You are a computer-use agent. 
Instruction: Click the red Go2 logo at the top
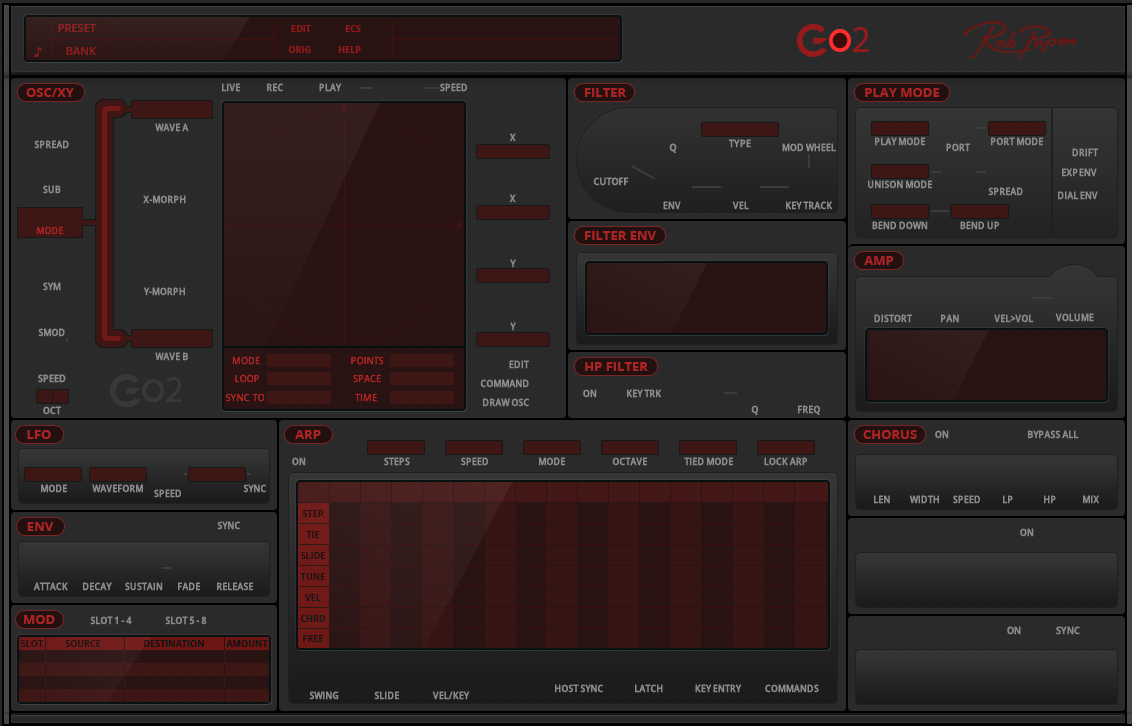832,40
